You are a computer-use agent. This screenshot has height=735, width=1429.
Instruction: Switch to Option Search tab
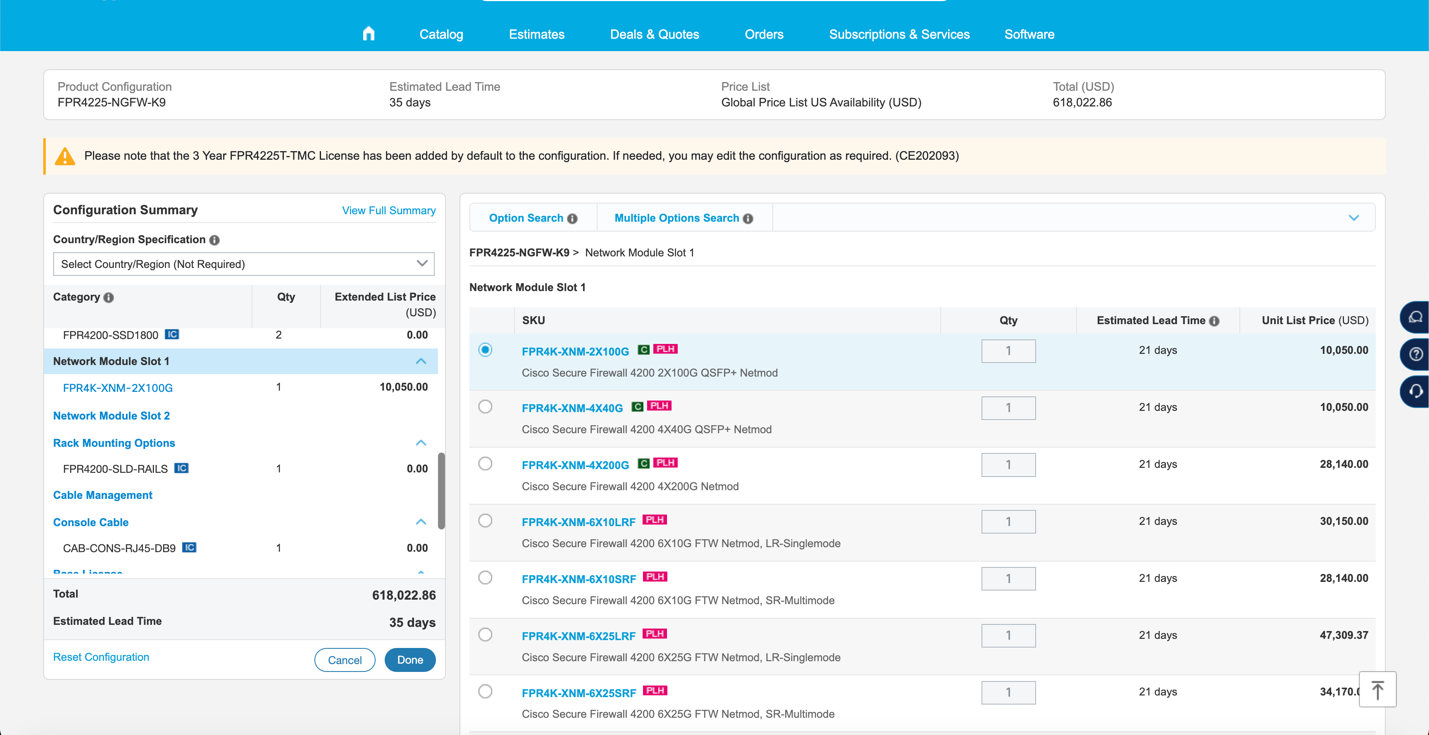526,218
